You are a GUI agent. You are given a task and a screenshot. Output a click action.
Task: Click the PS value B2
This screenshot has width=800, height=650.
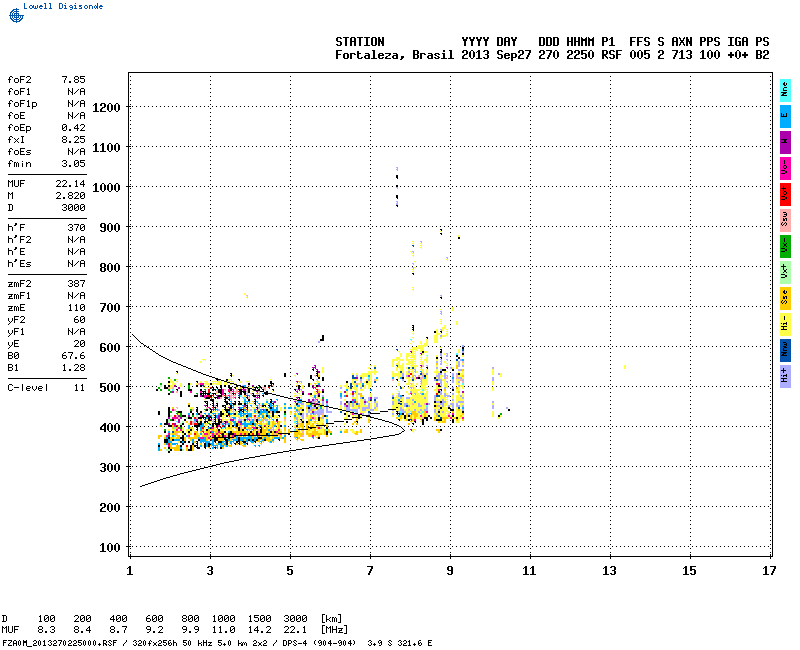pyautogui.click(x=762, y=55)
